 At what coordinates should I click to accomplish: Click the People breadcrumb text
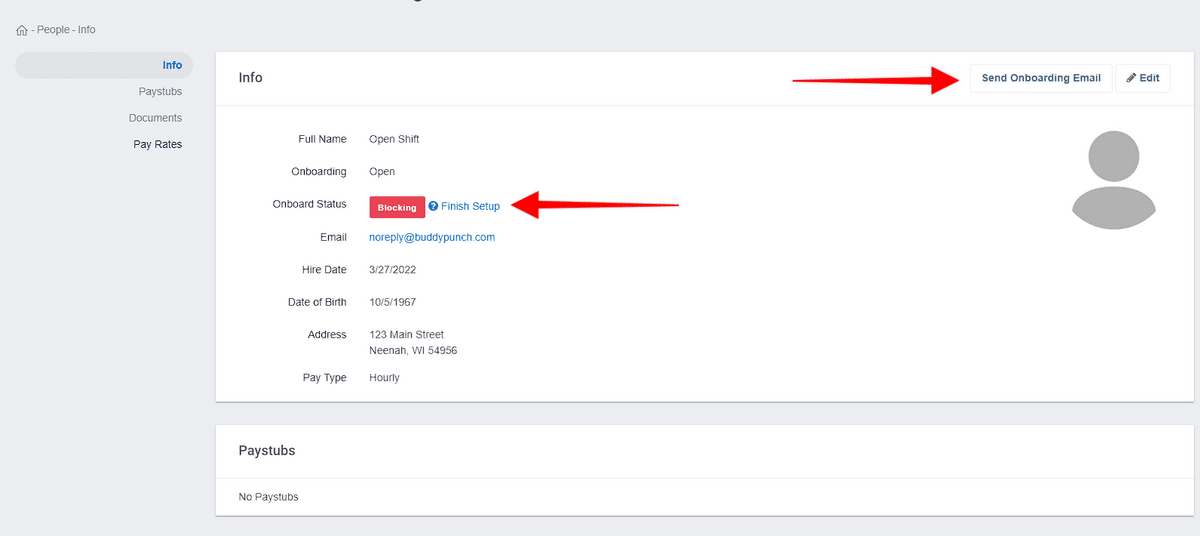[x=53, y=30]
